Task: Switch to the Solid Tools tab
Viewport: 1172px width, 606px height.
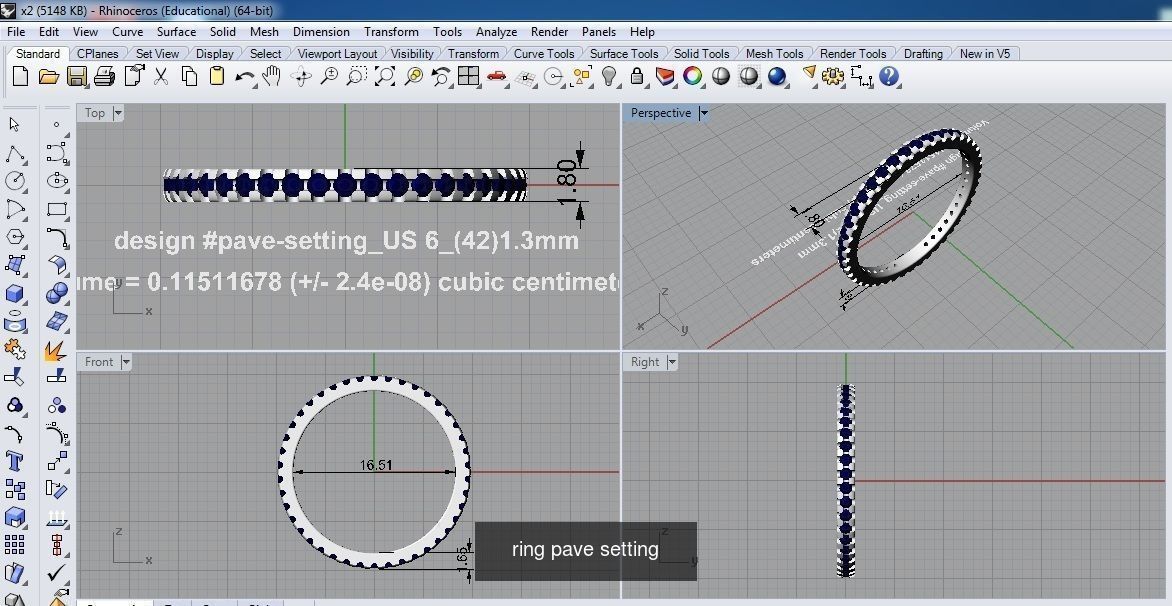Action: pos(701,54)
